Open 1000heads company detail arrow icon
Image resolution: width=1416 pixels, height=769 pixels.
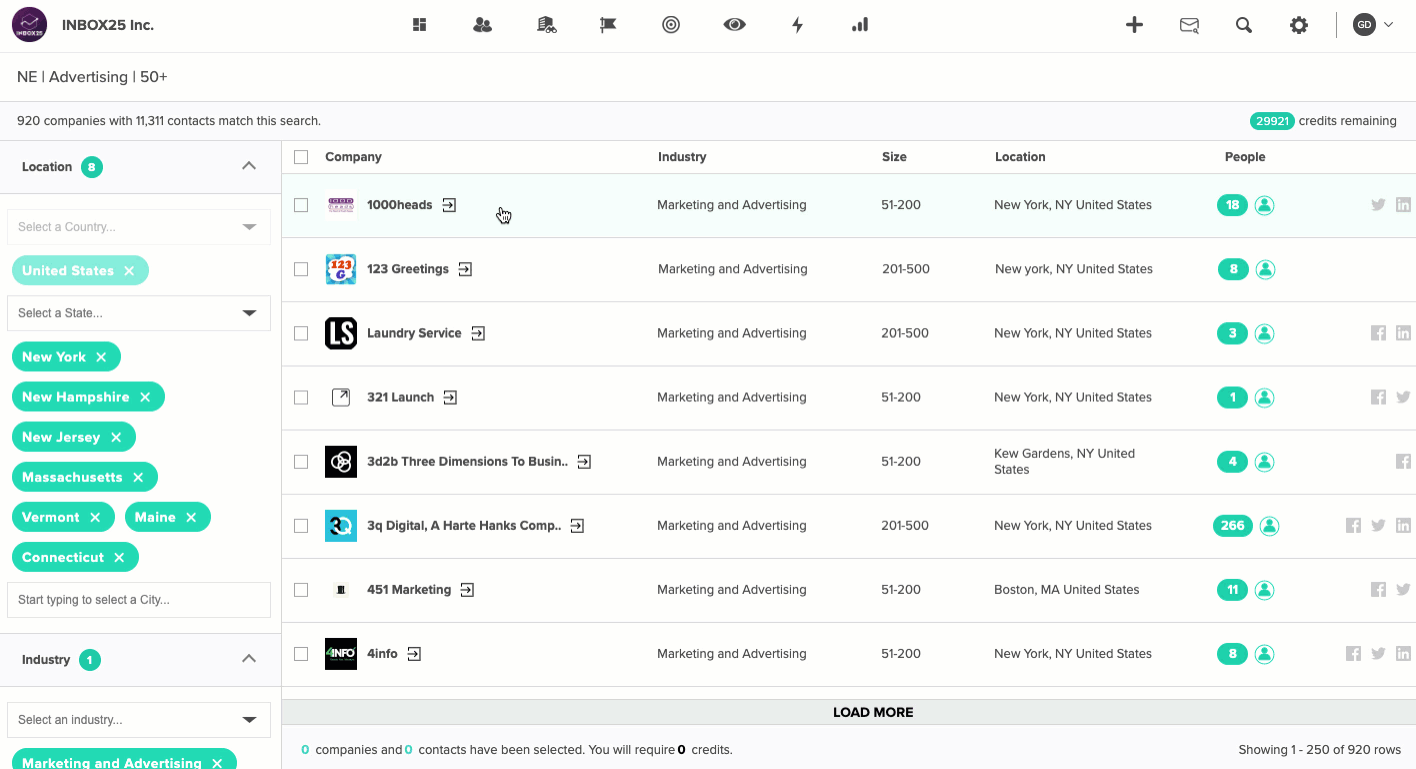click(x=449, y=205)
